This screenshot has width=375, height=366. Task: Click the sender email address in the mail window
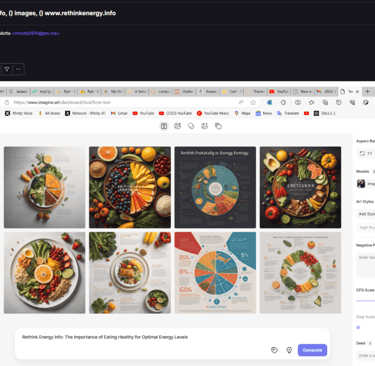(x=36, y=33)
